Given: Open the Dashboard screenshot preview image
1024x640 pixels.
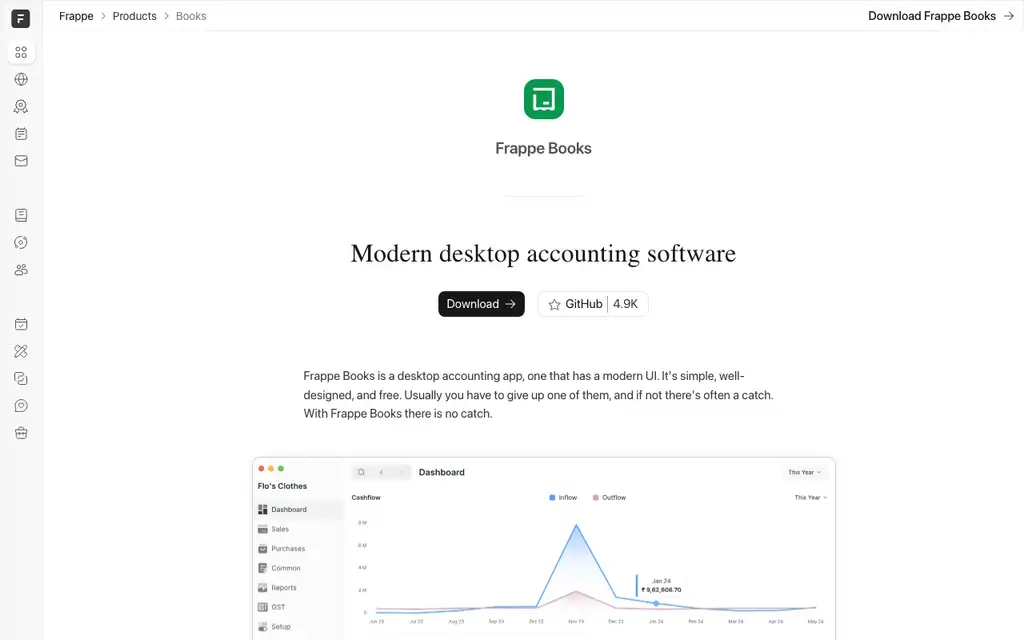Looking at the screenshot, I should 544,549.
